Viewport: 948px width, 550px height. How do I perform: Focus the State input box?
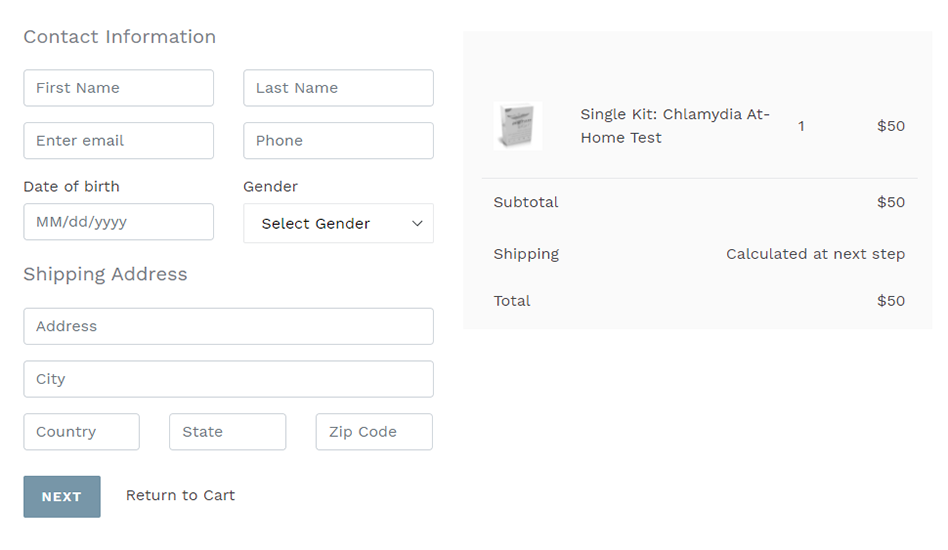coord(227,432)
